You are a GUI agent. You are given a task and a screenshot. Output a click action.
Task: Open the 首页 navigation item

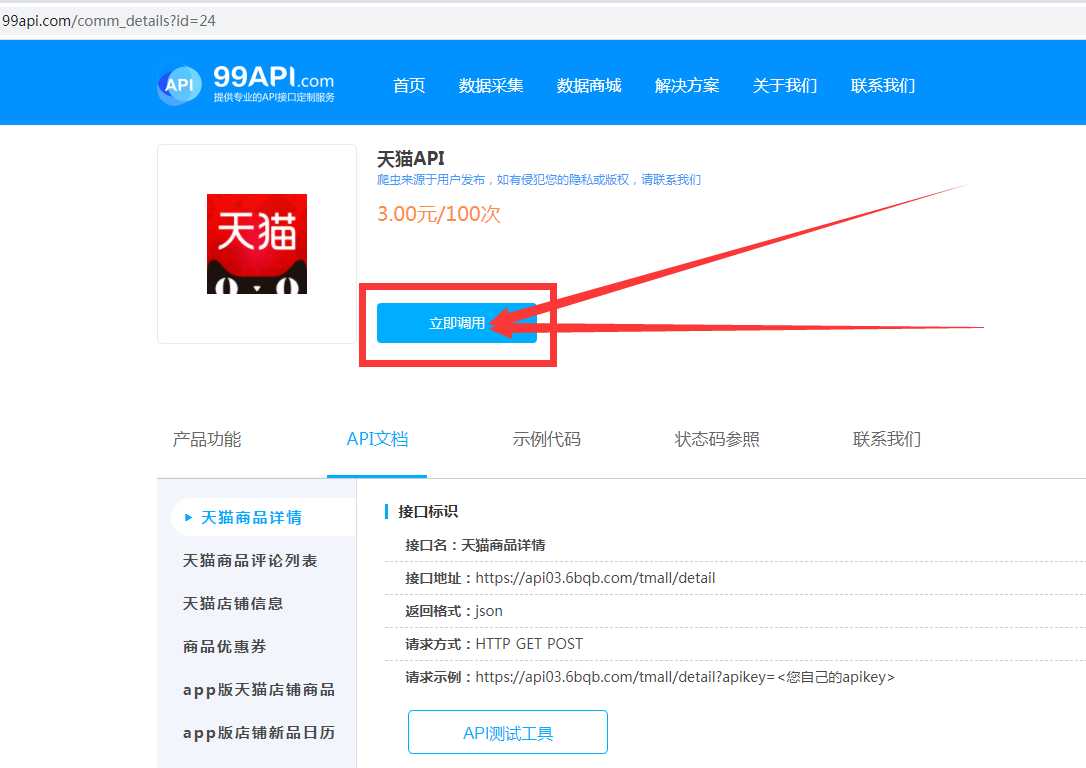(x=409, y=85)
